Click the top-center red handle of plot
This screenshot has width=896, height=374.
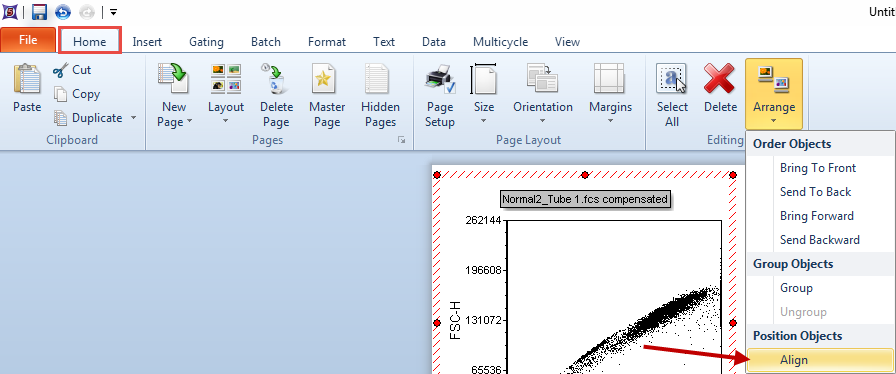[585, 174]
